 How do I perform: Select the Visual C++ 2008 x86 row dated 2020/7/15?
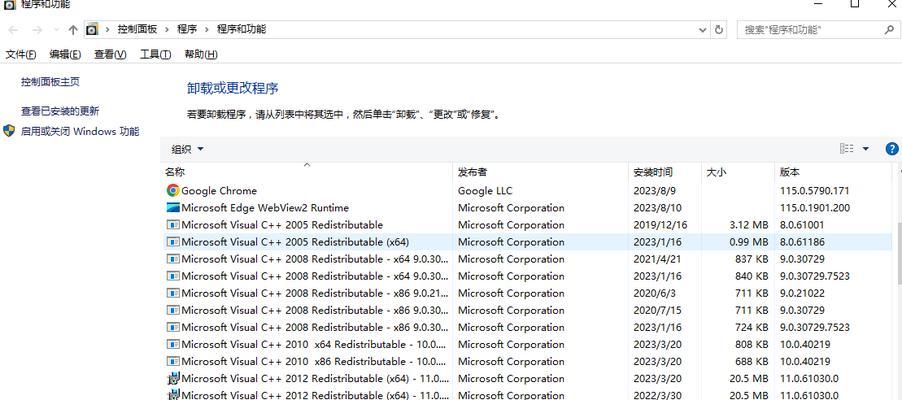(x=528, y=310)
